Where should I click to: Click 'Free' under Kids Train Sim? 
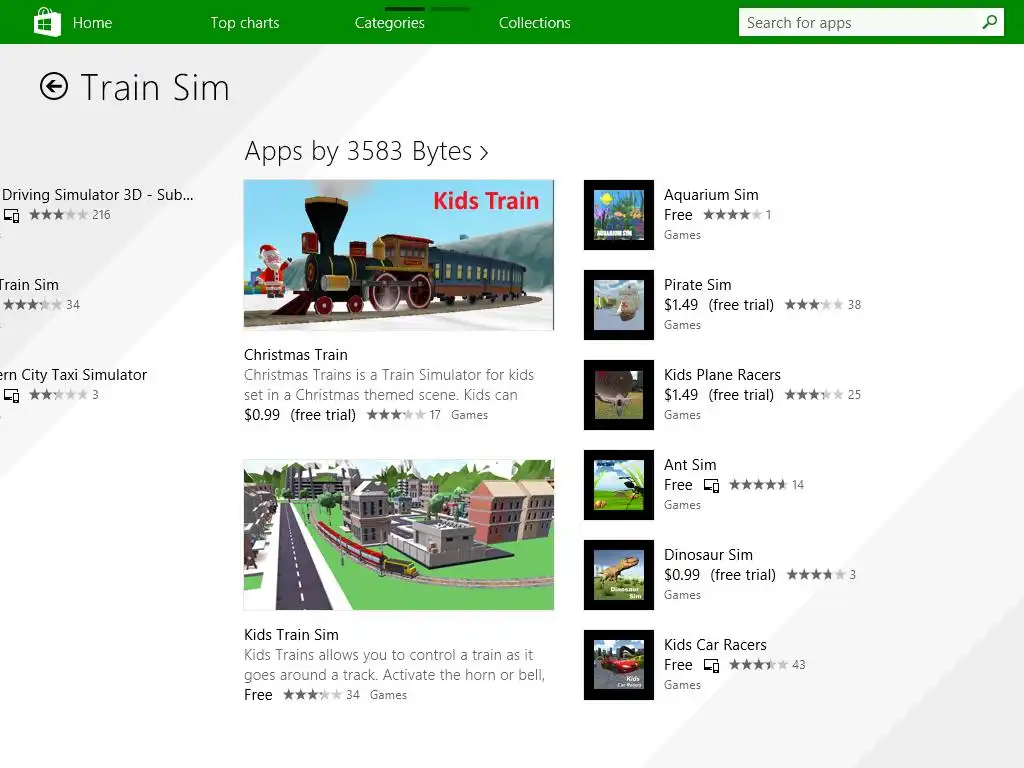258,695
